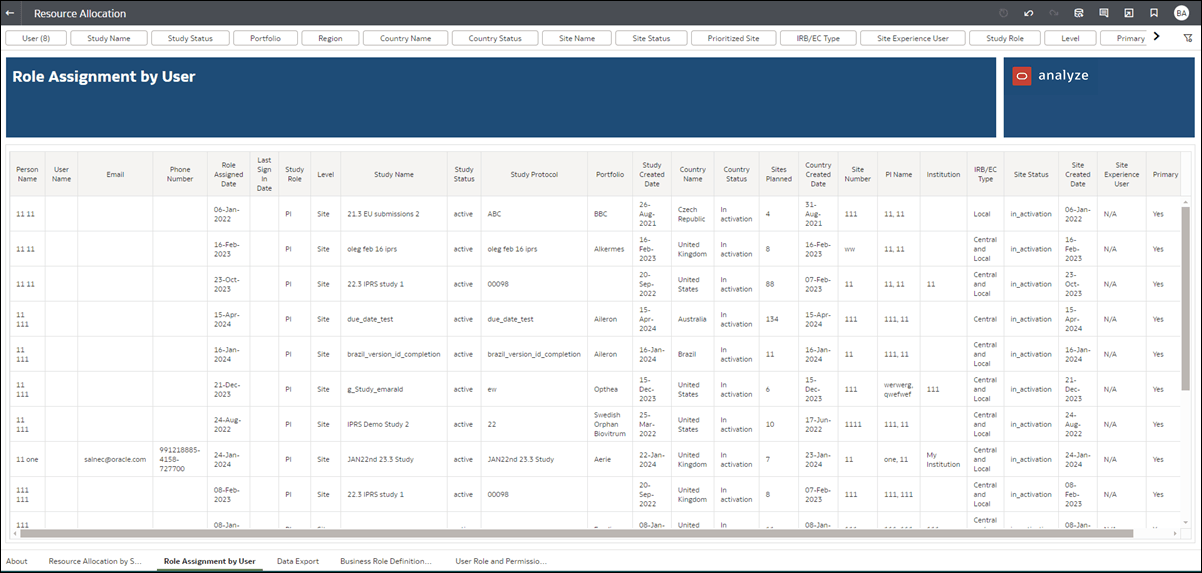Image resolution: width=1202 pixels, height=573 pixels.
Task: Open the Study Status filter
Action: tap(190, 38)
